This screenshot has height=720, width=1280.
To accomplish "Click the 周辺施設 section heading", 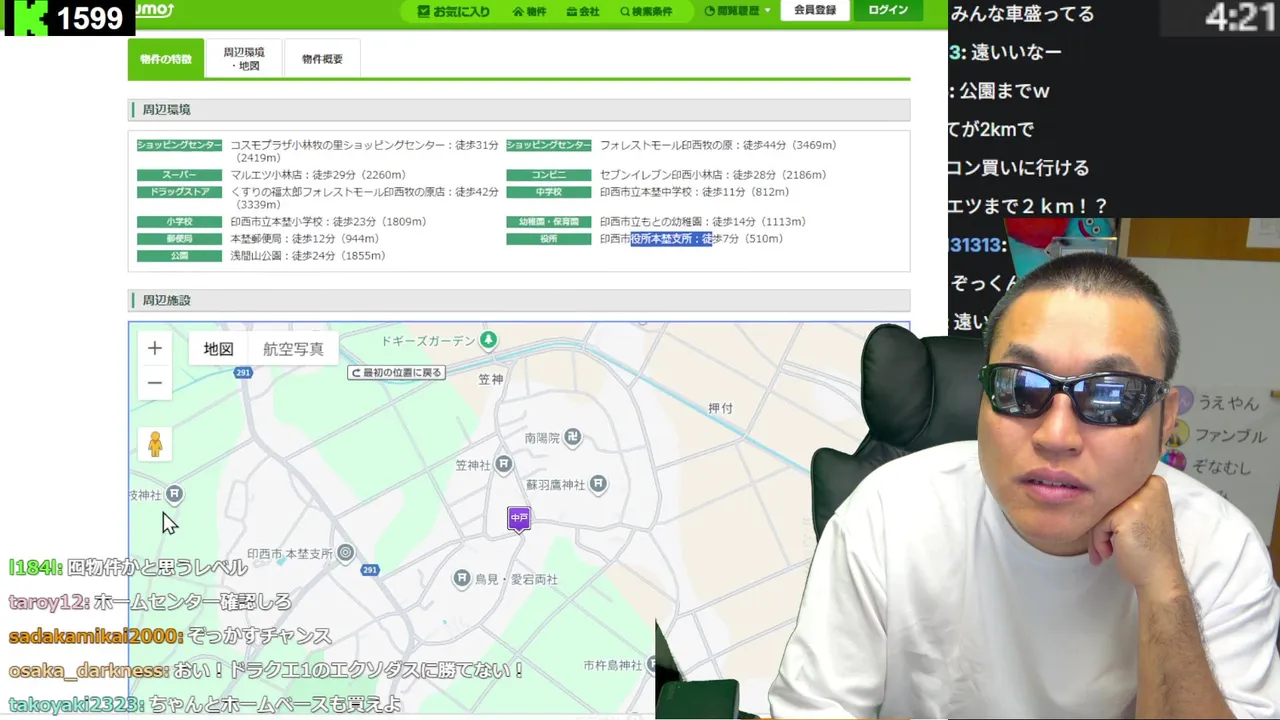I will (166, 300).
